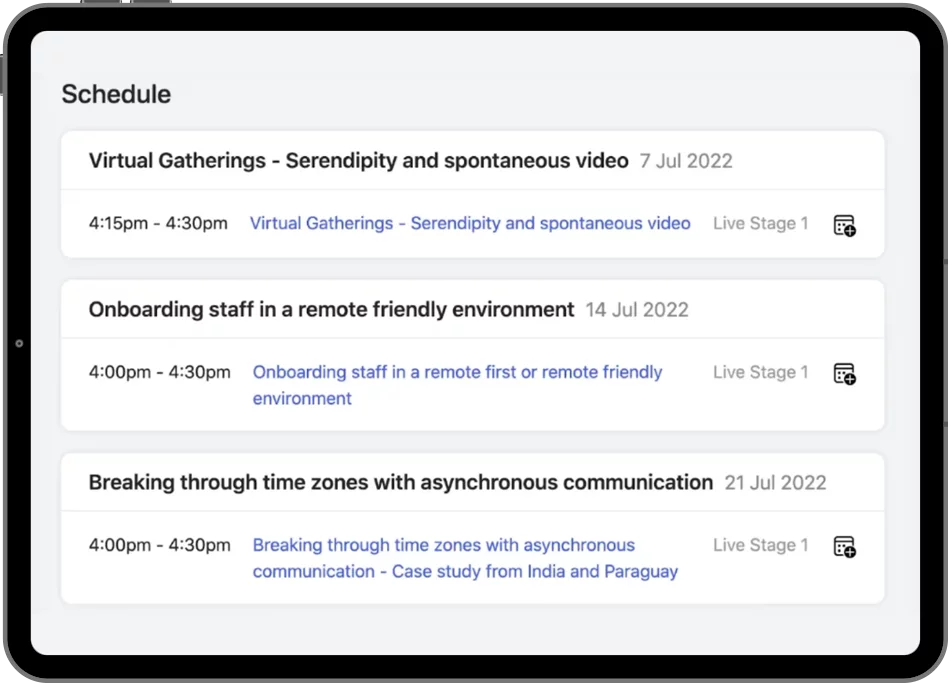
Task: Click add-to-calendar icon for Virtual Gatherings session
Action: (x=844, y=225)
